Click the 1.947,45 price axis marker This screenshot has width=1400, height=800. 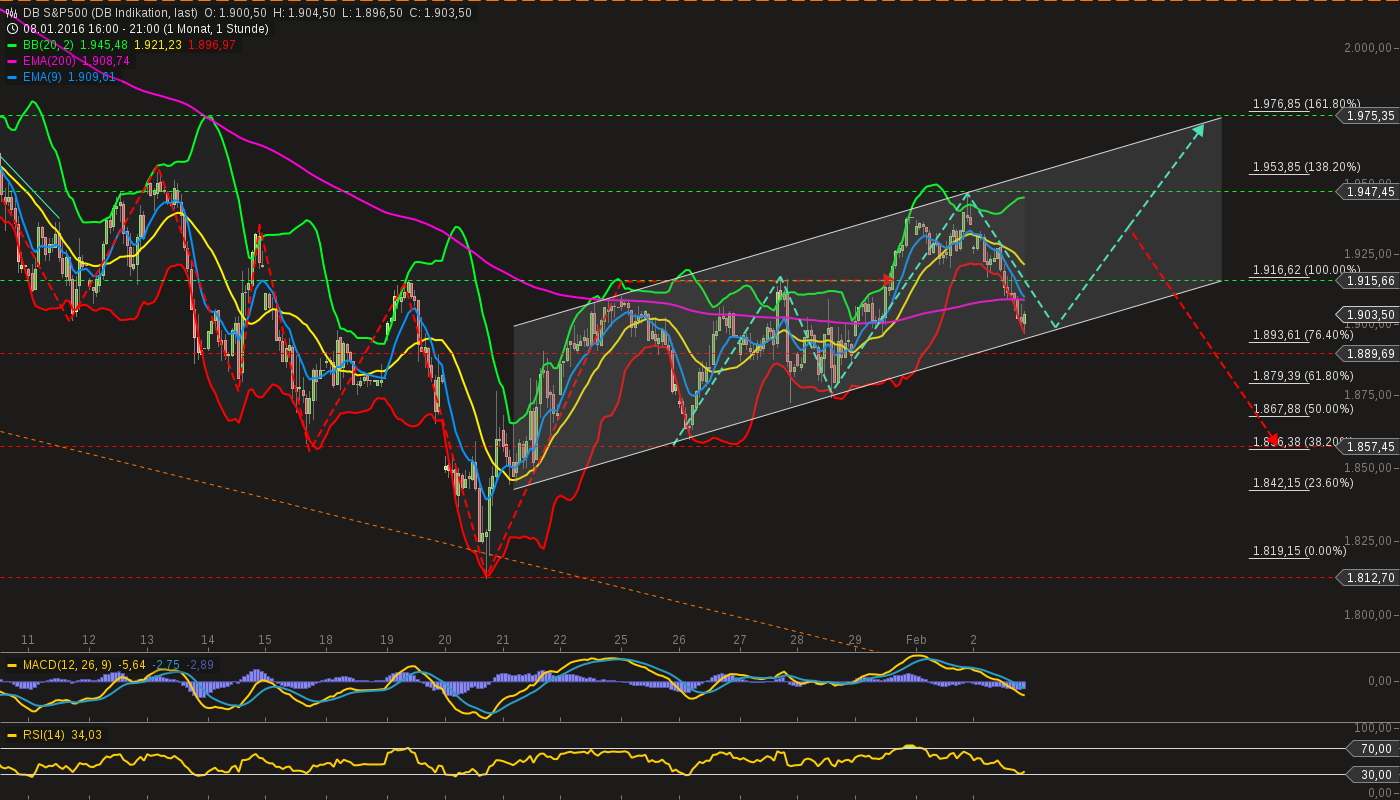pos(1368,191)
